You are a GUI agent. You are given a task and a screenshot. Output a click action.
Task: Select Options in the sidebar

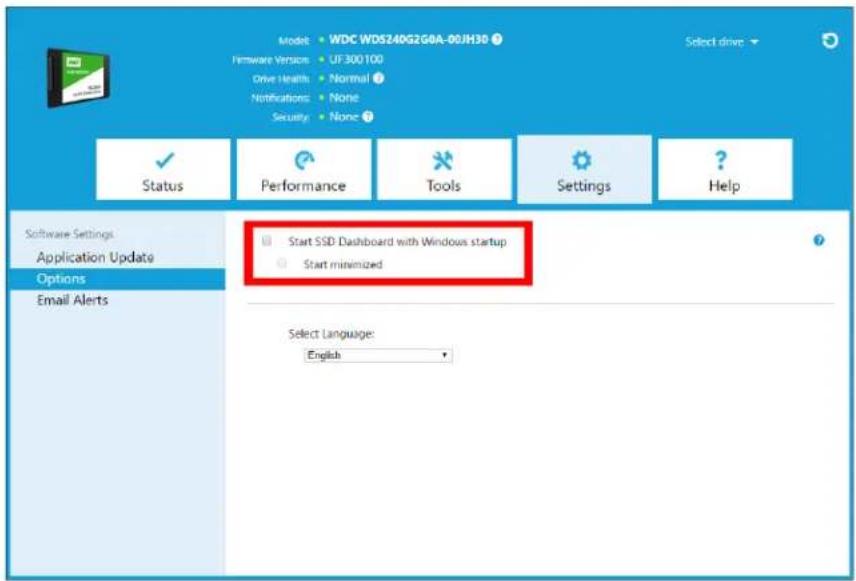(117, 279)
